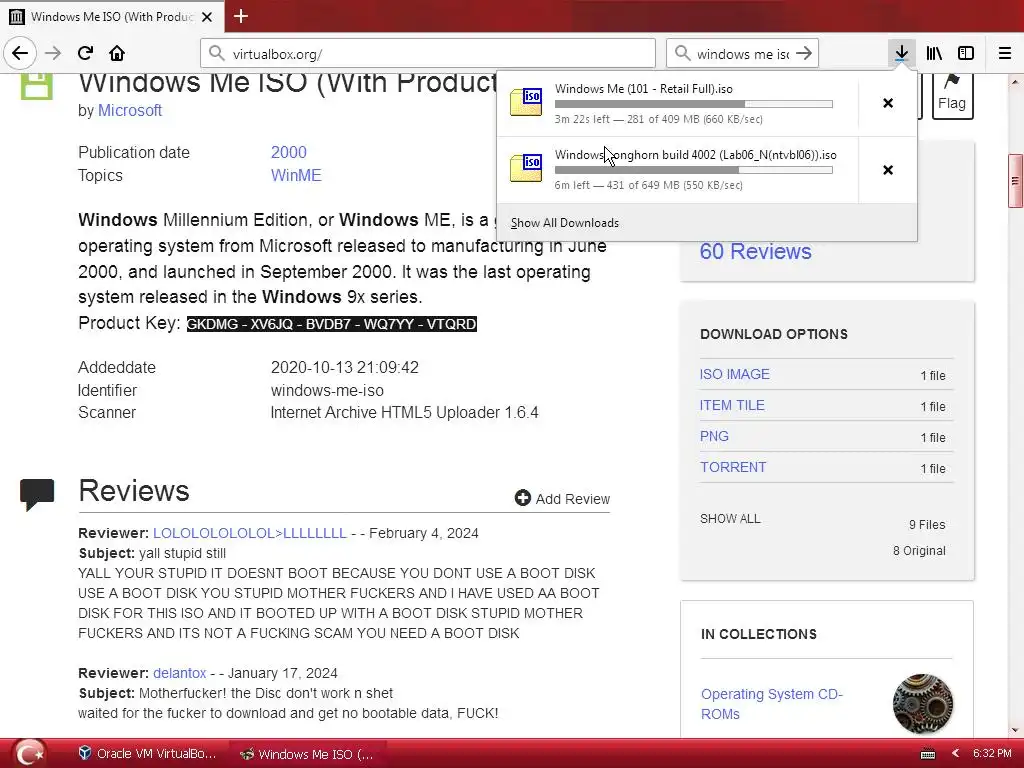Click the 9 Files count text
The height and width of the screenshot is (768, 1024).
click(x=927, y=524)
